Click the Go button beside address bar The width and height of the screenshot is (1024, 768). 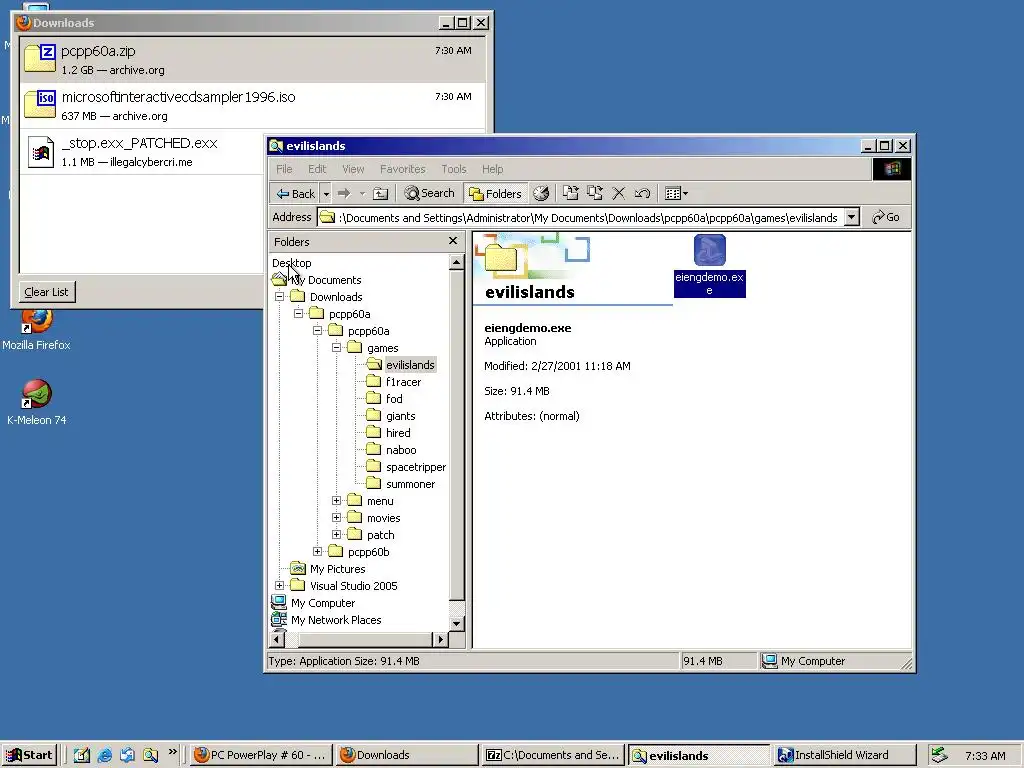pyautogui.click(x=886, y=217)
